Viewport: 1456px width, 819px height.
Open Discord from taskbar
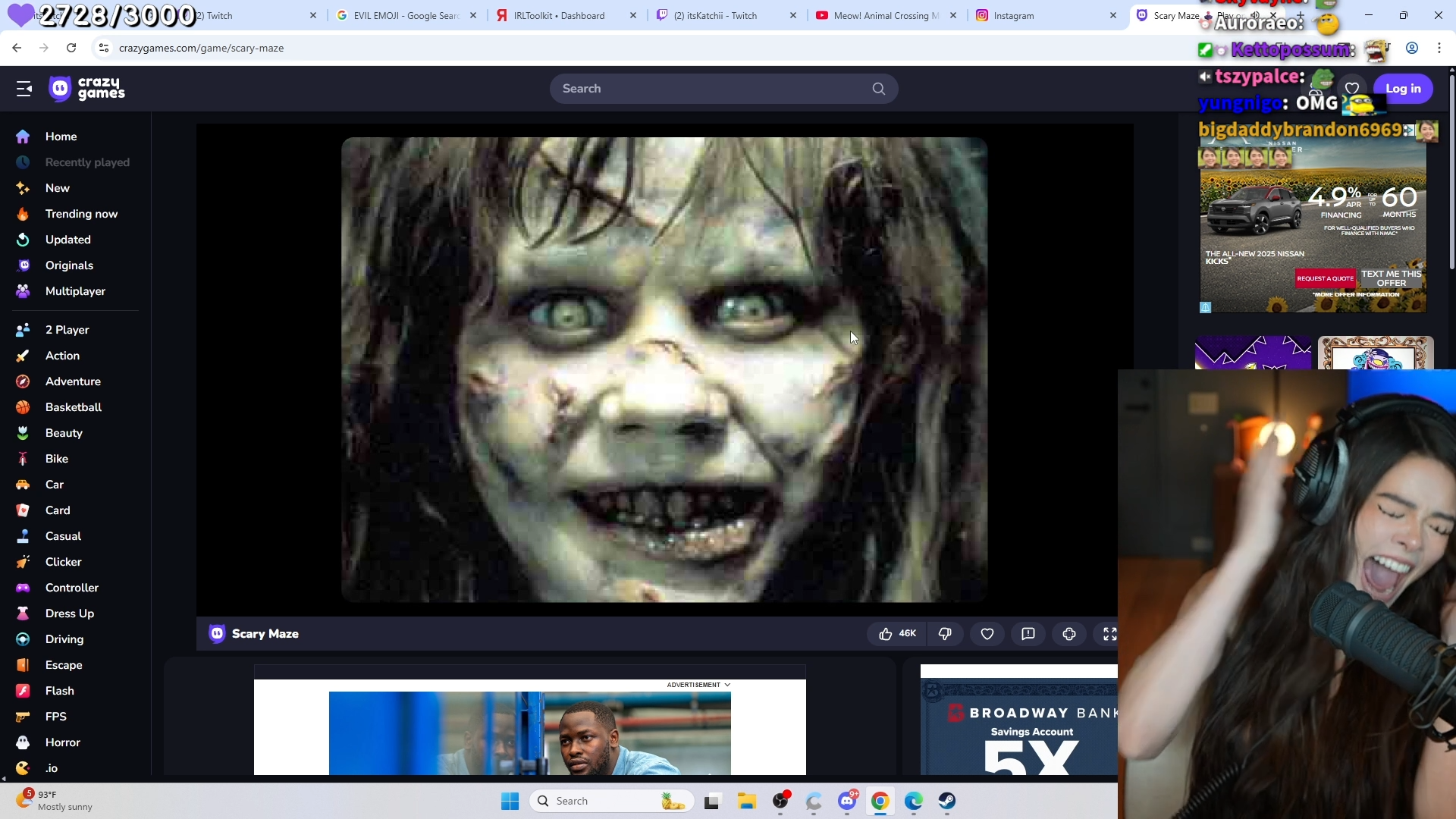846,801
